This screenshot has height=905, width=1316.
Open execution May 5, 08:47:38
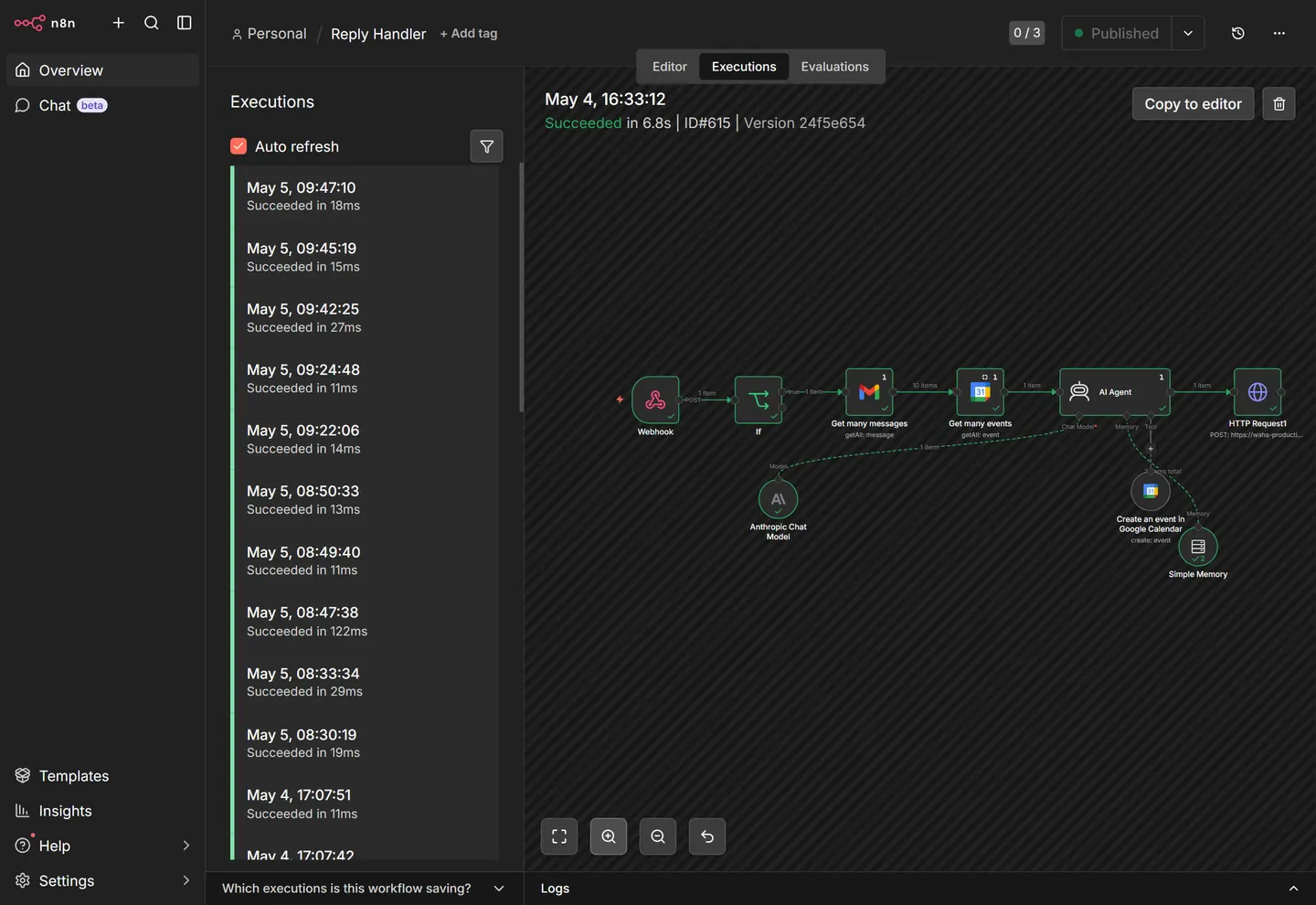tap(366, 621)
